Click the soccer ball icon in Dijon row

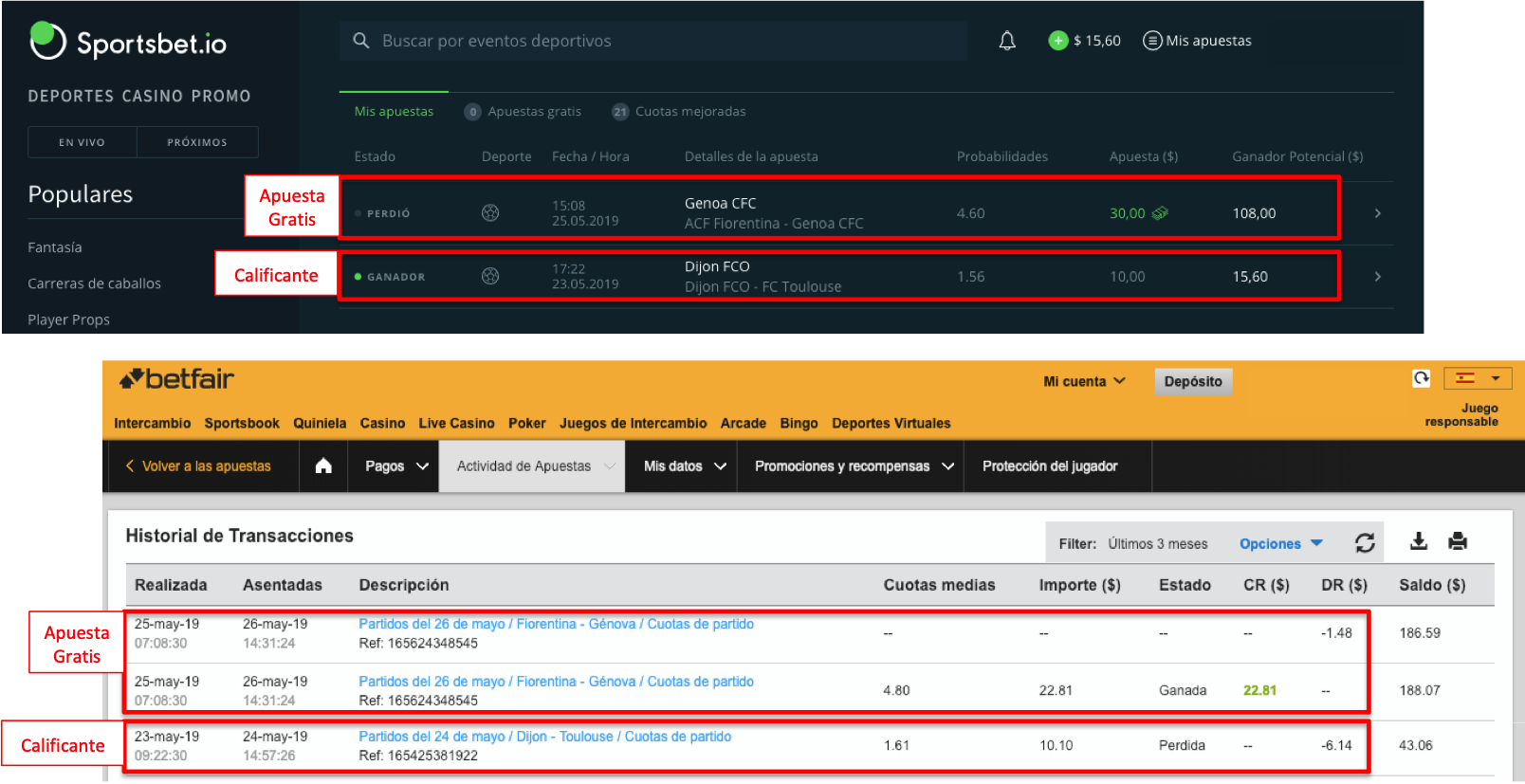pos(490,276)
